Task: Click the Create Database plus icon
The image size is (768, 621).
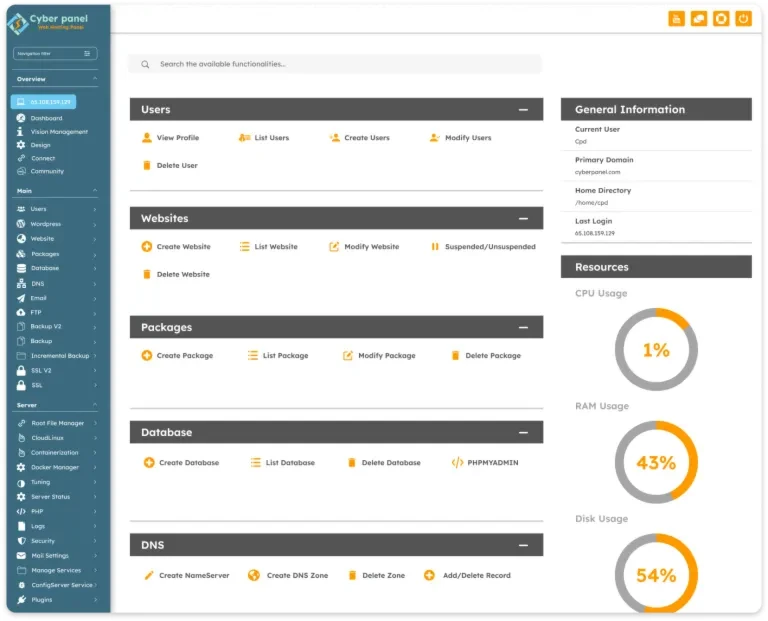Action: [x=149, y=462]
